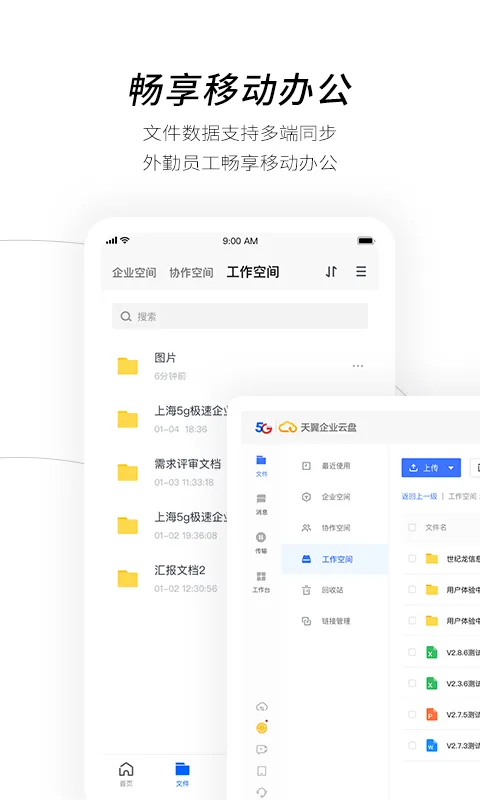Open the hamburger list menu icon

(x=361, y=271)
